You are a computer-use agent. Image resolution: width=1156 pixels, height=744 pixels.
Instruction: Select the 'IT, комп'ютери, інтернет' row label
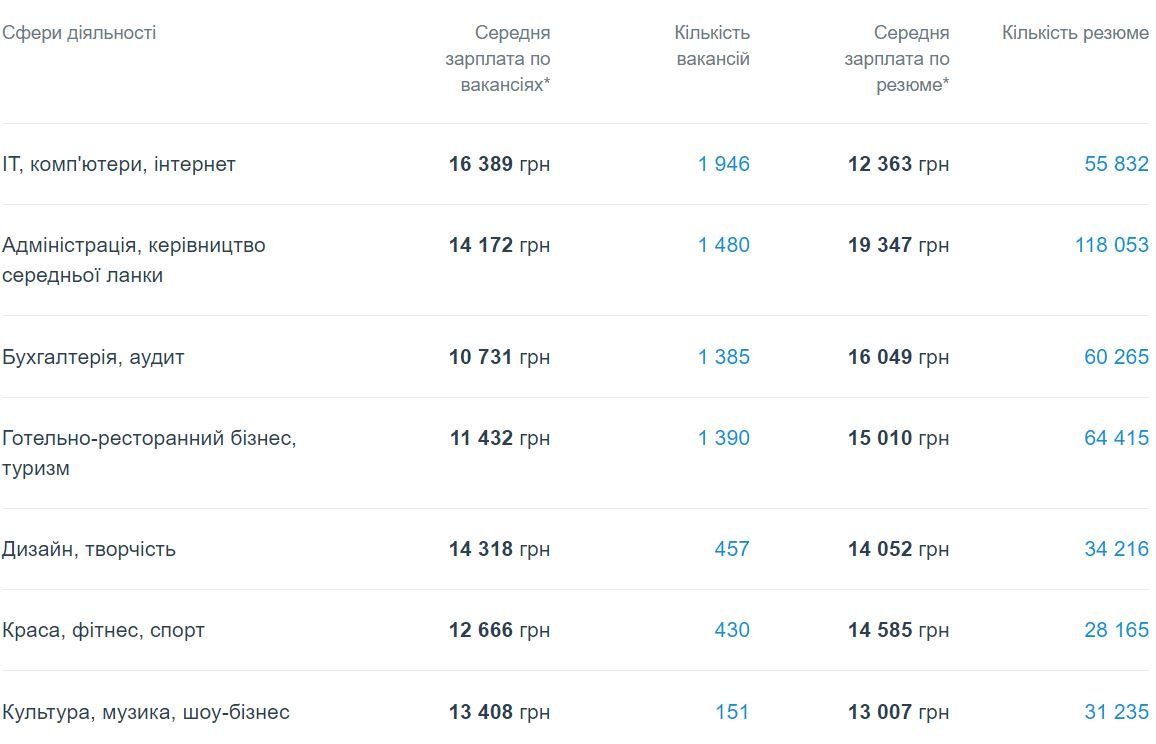point(119,164)
